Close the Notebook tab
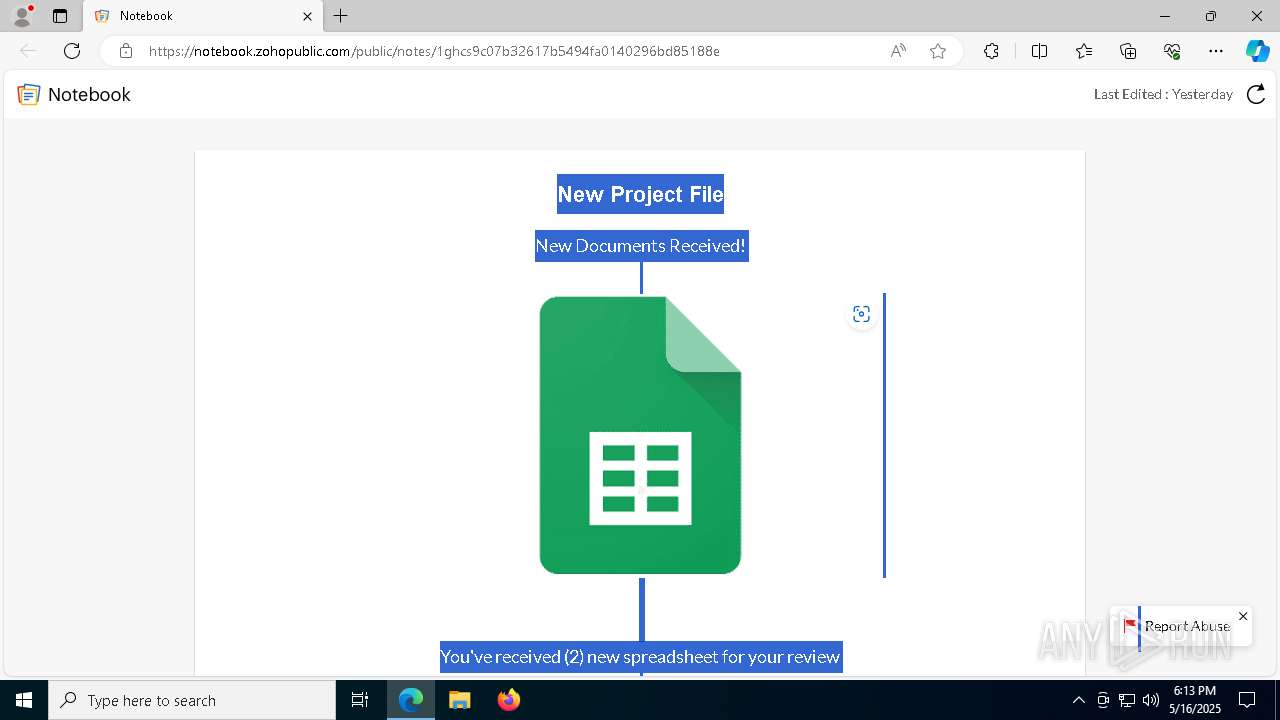 [x=307, y=16]
